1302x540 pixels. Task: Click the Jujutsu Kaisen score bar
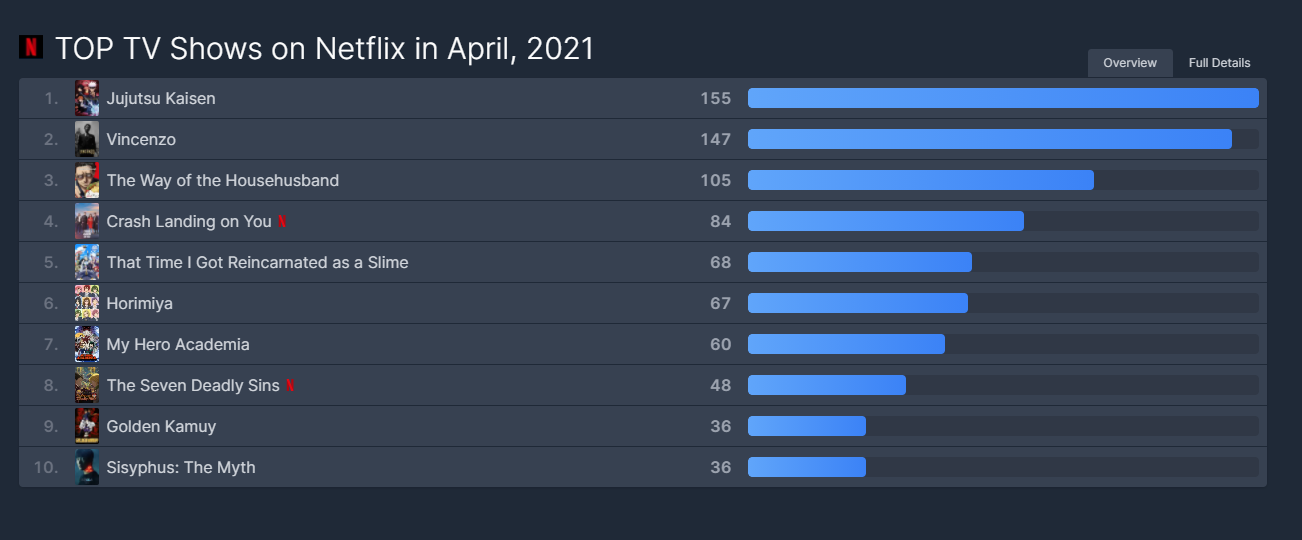pos(1003,98)
